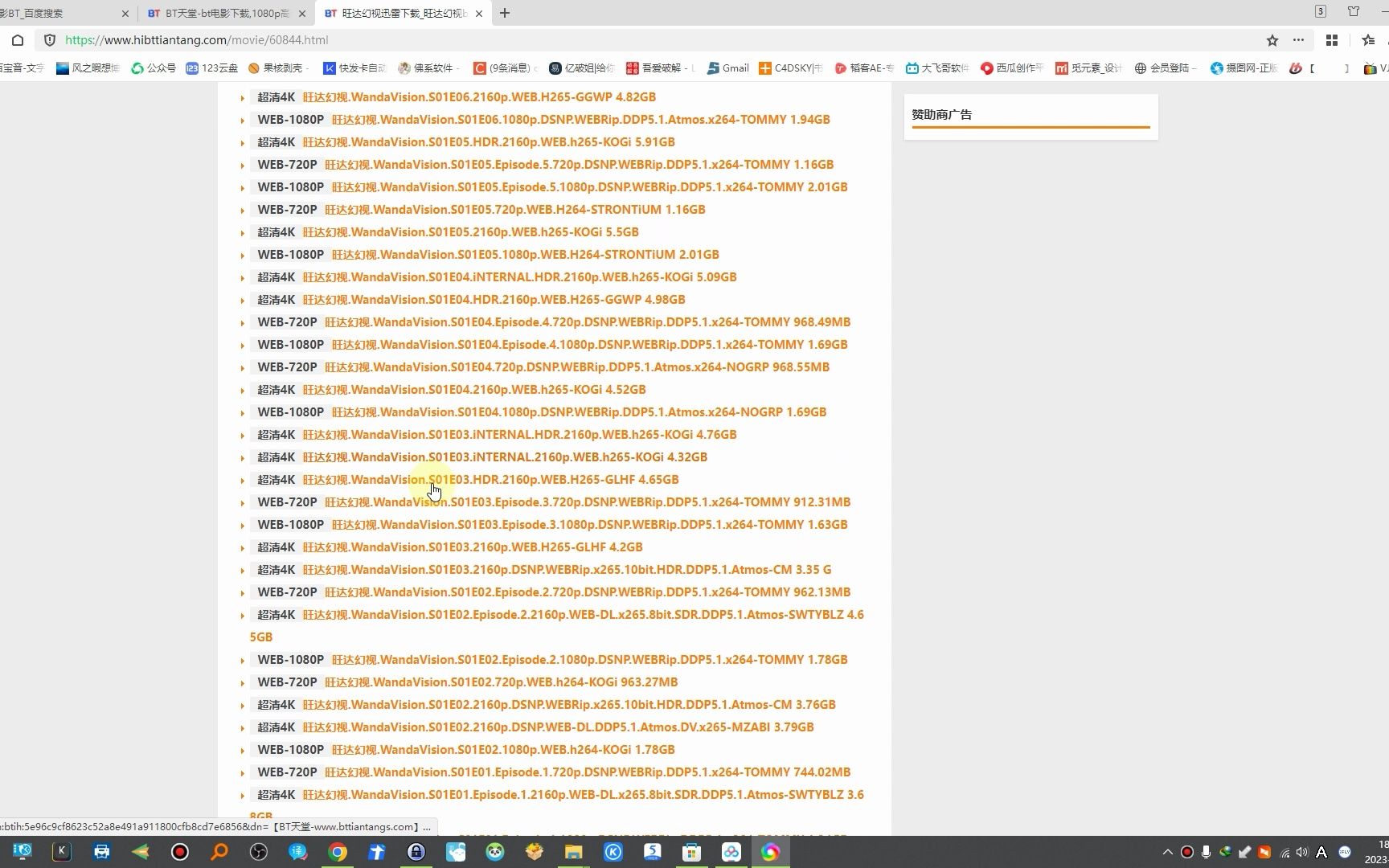Click 超清4K label of S01E04.2160p KOGi 4.52GB row
Screen dimensions: 1389x868
click(277, 389)
